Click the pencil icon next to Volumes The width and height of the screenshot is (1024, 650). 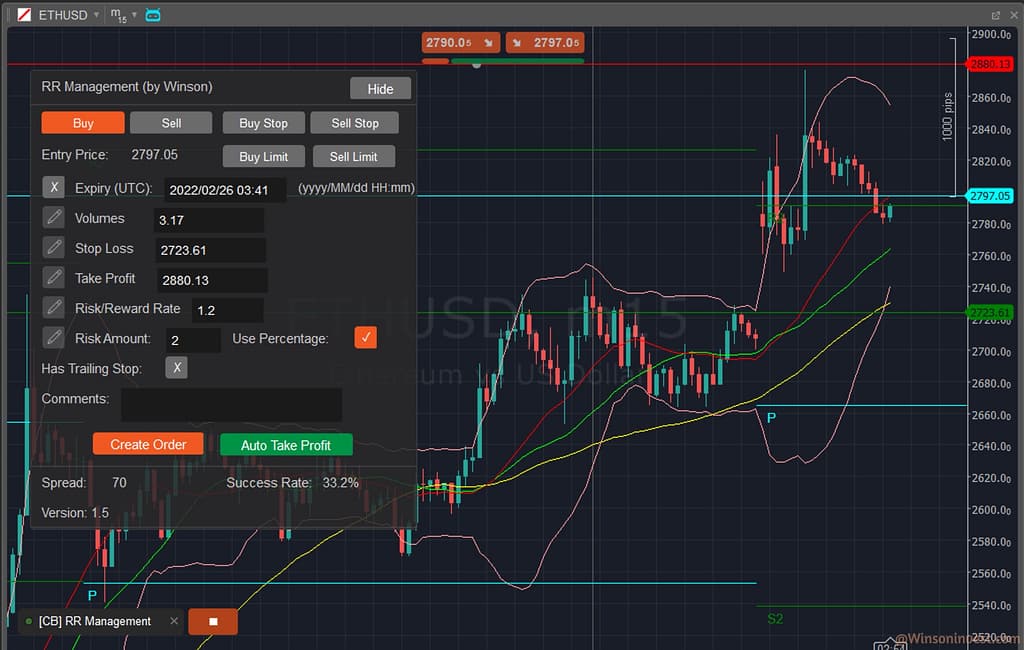pyautogui.click(x=54, y=218)
